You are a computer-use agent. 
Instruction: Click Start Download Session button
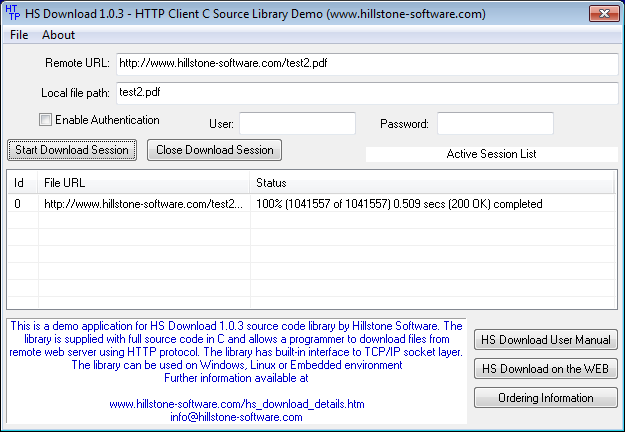72,150
